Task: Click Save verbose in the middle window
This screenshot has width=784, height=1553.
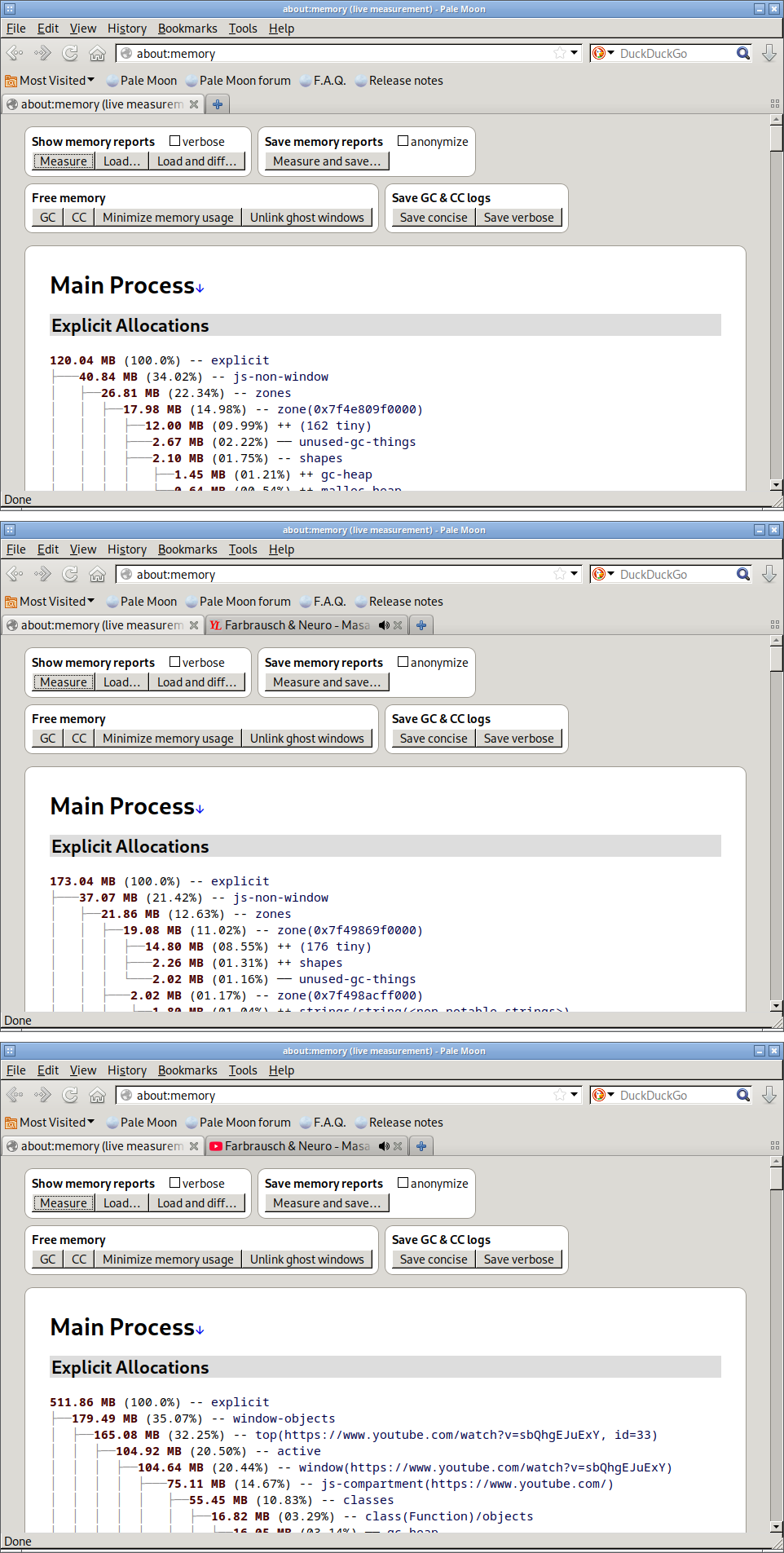Action: tap(518, 739)
